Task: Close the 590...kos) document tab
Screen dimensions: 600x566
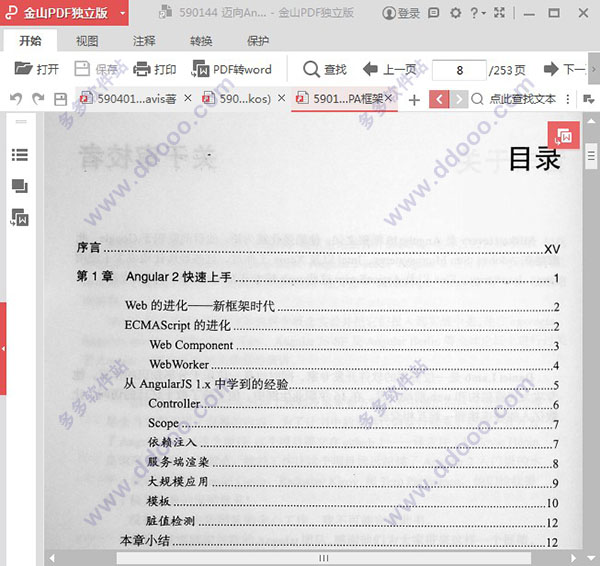Action: 281,98
